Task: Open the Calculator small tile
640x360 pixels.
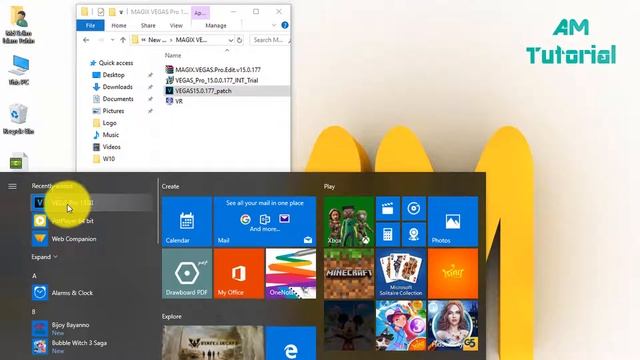Action: coord(387,235)
